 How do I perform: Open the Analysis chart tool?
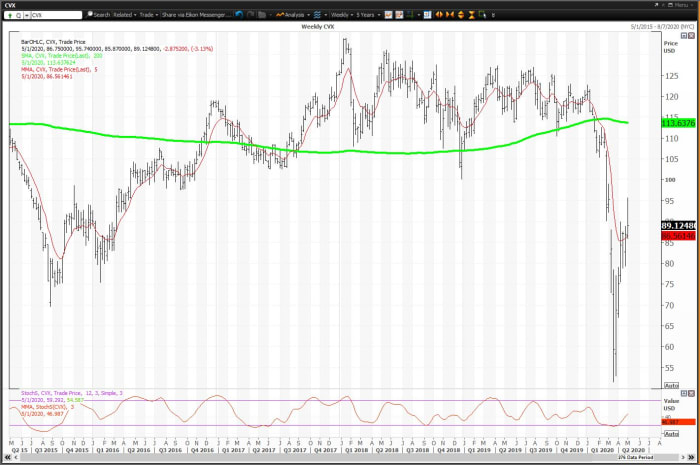(291, 15)
